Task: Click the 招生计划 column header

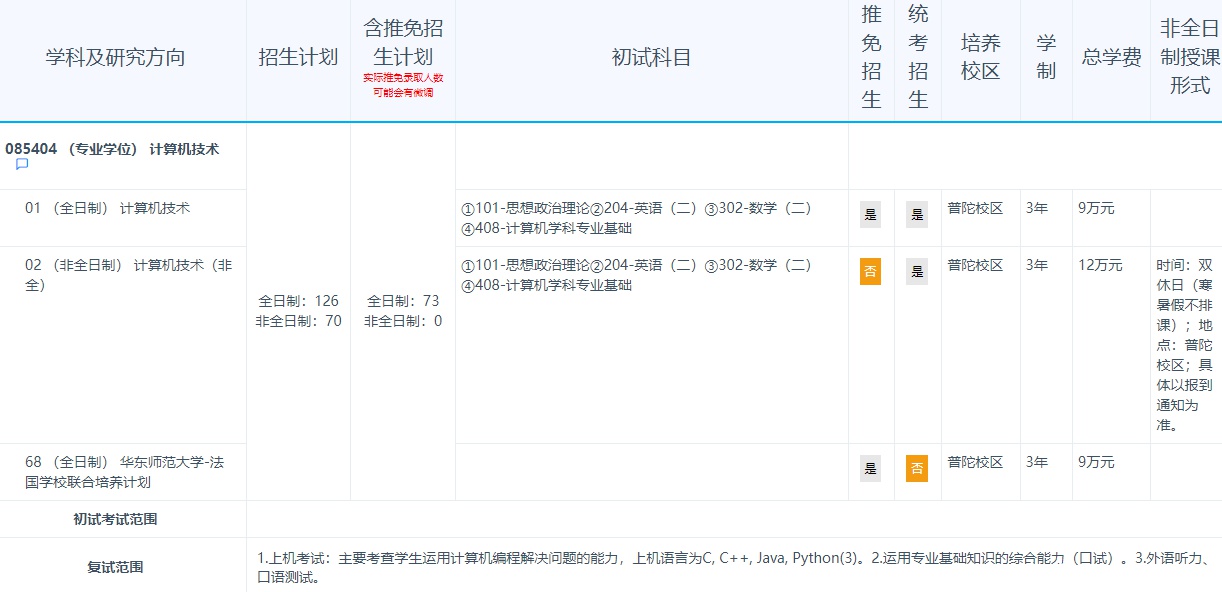Action: tap(298, 57)
